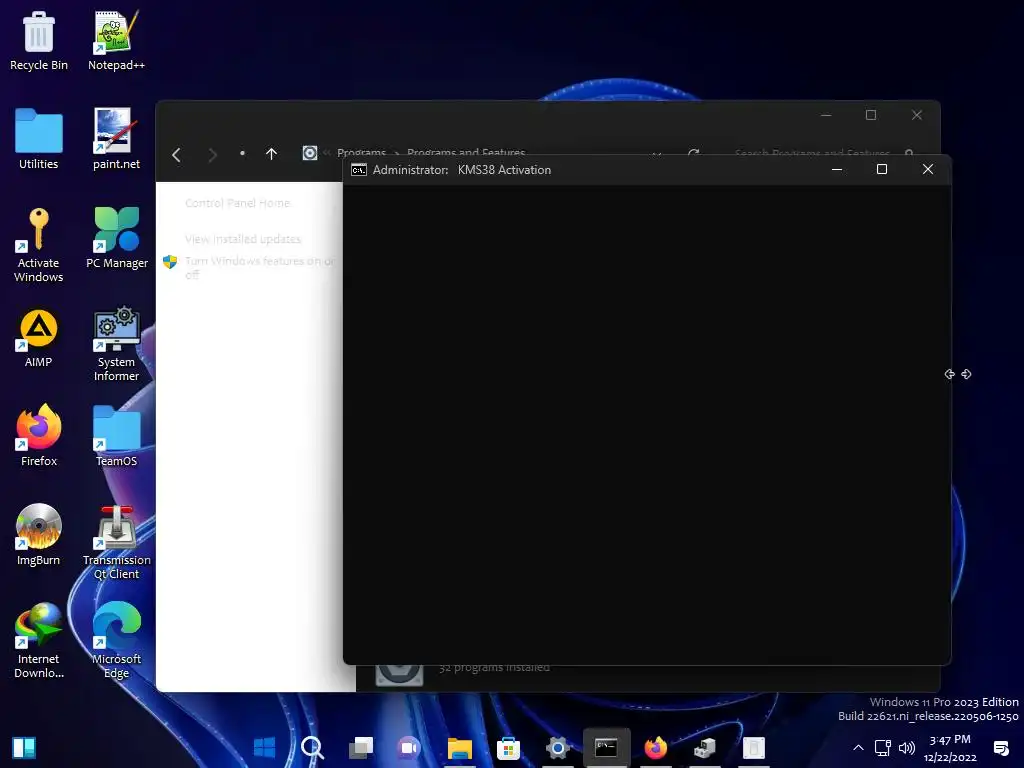
Task: Close the Programs and Features window
Action: 917,115
